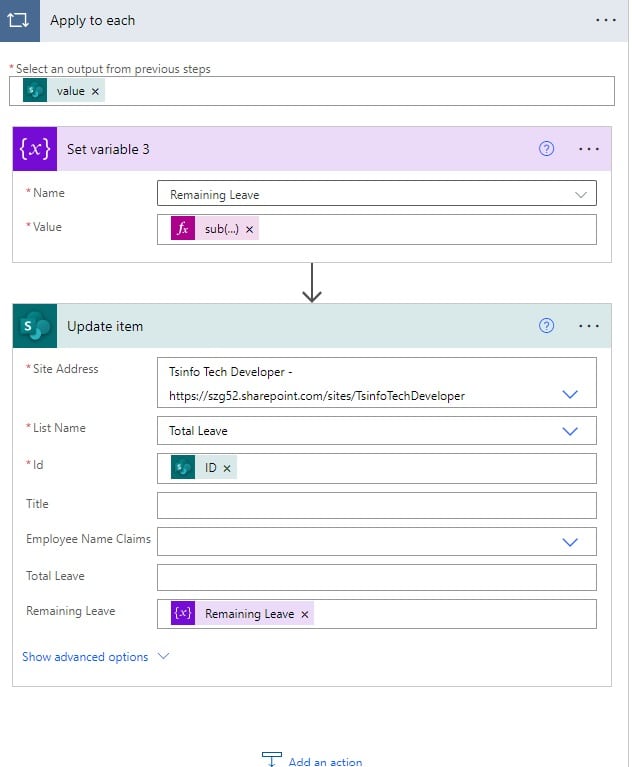Image resolution: width=632 pixels, height=767 pixels.
Task: Open Apply to each ellipsis menu
Action: (x=606, y=20)
